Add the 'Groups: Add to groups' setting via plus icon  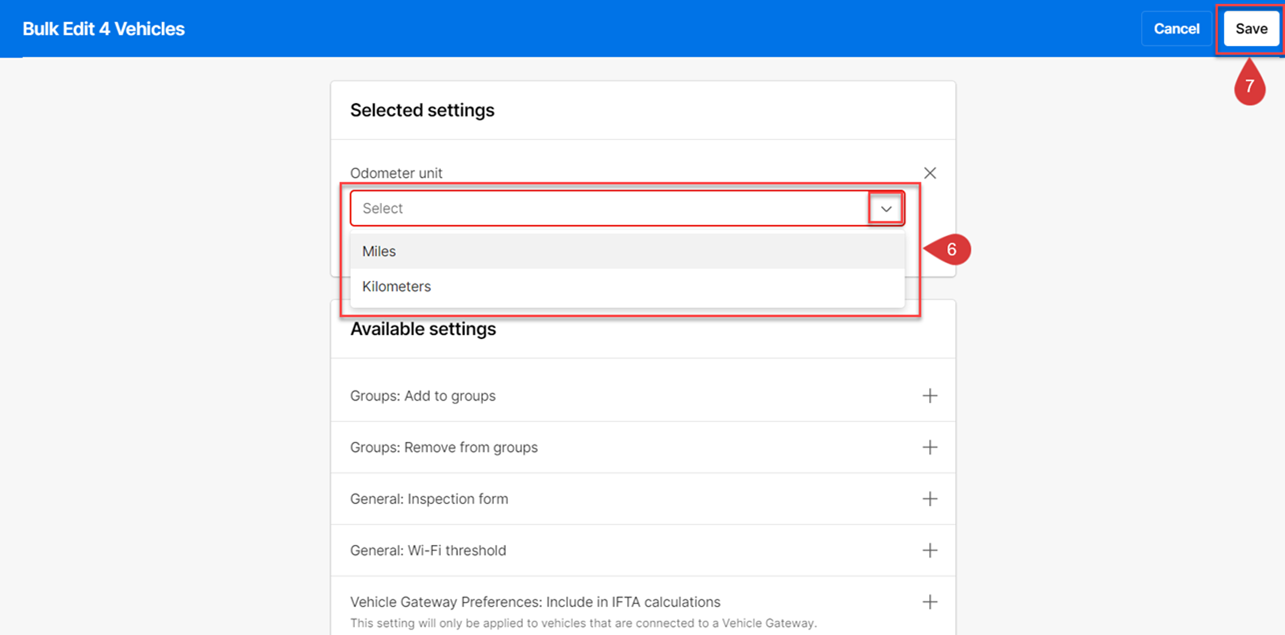click(x=930, y=396)
